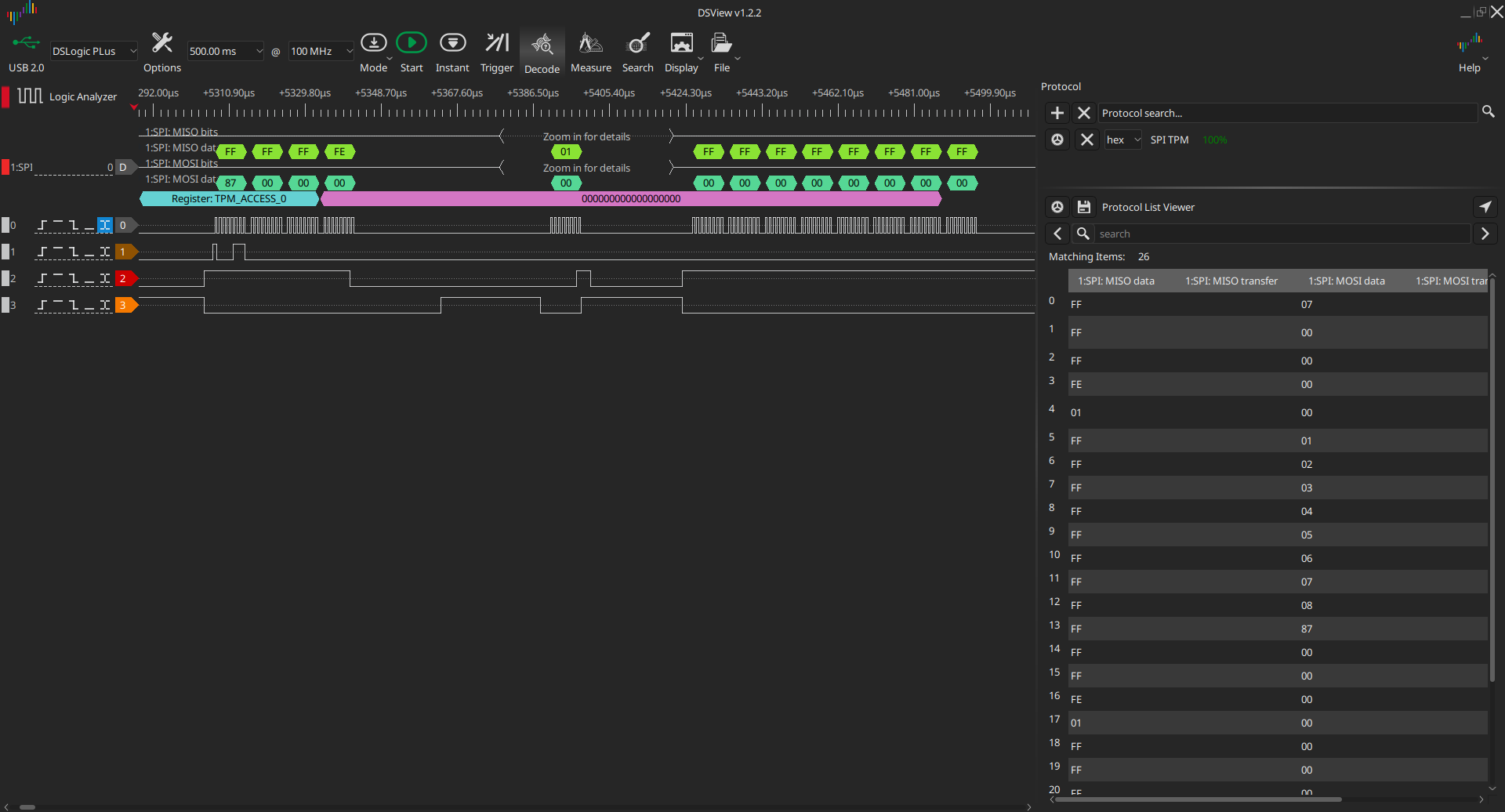Open SPI TPM decoder settings gear
The height and width of the screenshot is (812, 1505).
point(1057,140)
